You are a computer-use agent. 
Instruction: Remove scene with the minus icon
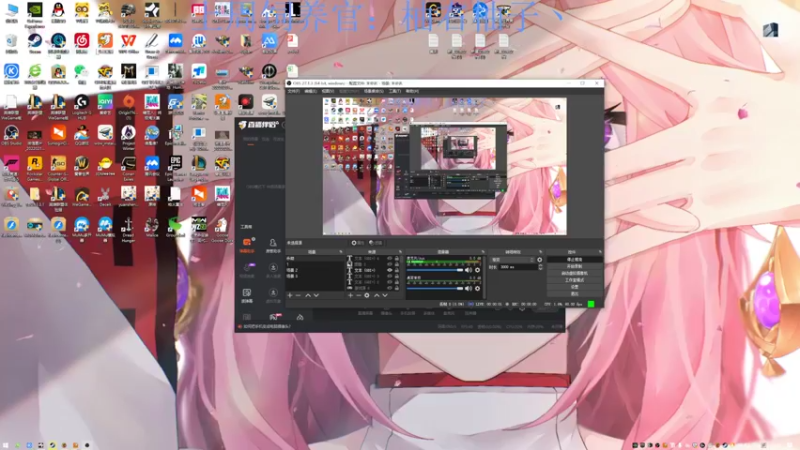[x=298, y=295]
